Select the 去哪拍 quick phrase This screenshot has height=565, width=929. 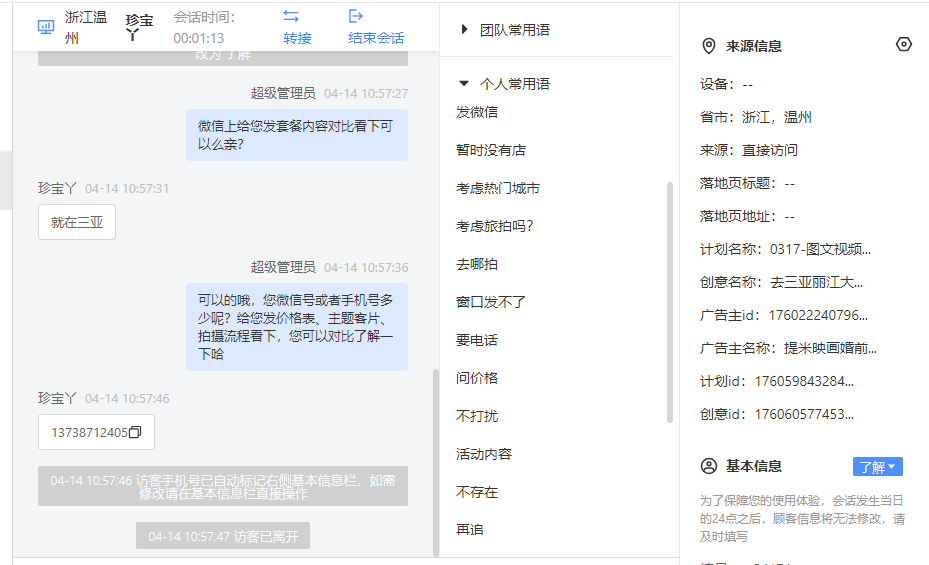[x=477, y=264]
